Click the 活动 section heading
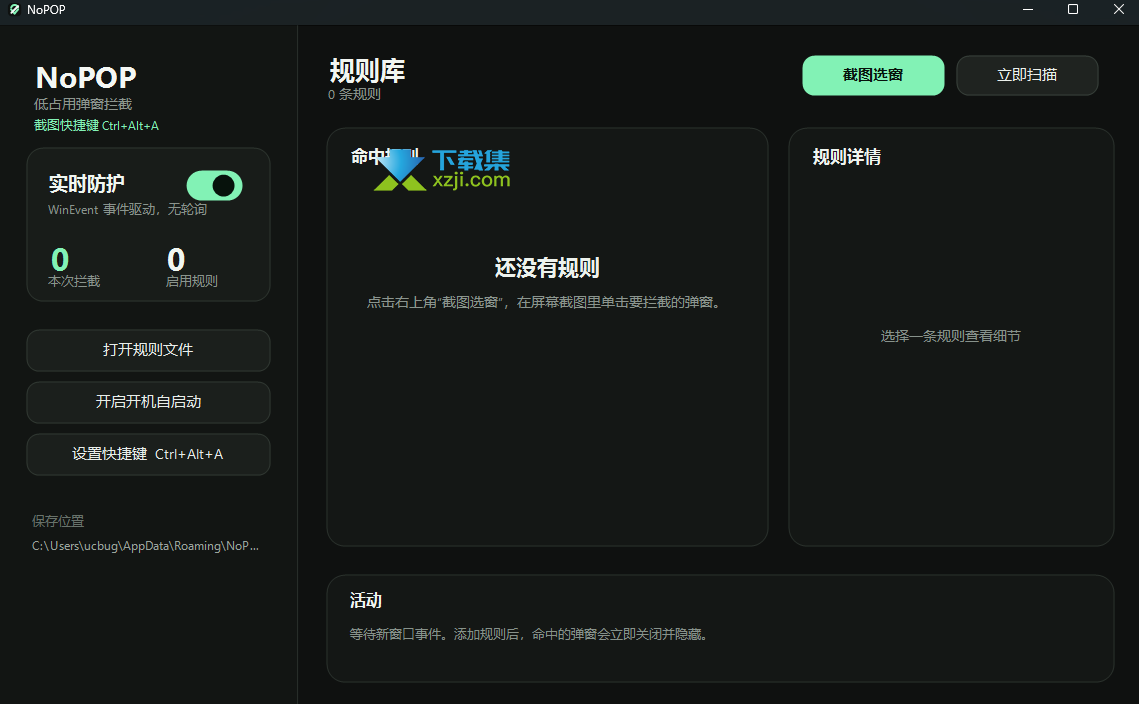Image resolution: width=1139 pixels, height=704 pixels. tap(365, 601)
